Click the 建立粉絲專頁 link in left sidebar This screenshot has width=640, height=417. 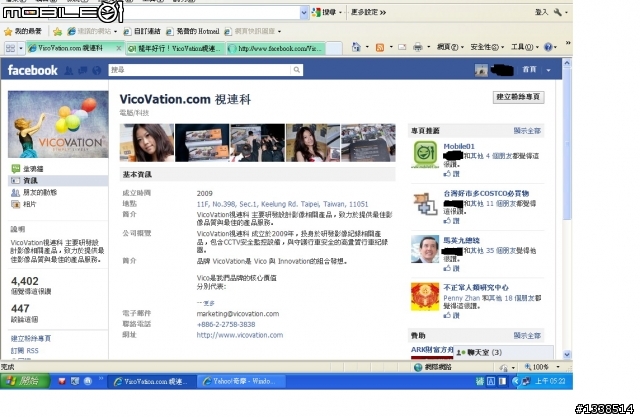tap(31, 338)
